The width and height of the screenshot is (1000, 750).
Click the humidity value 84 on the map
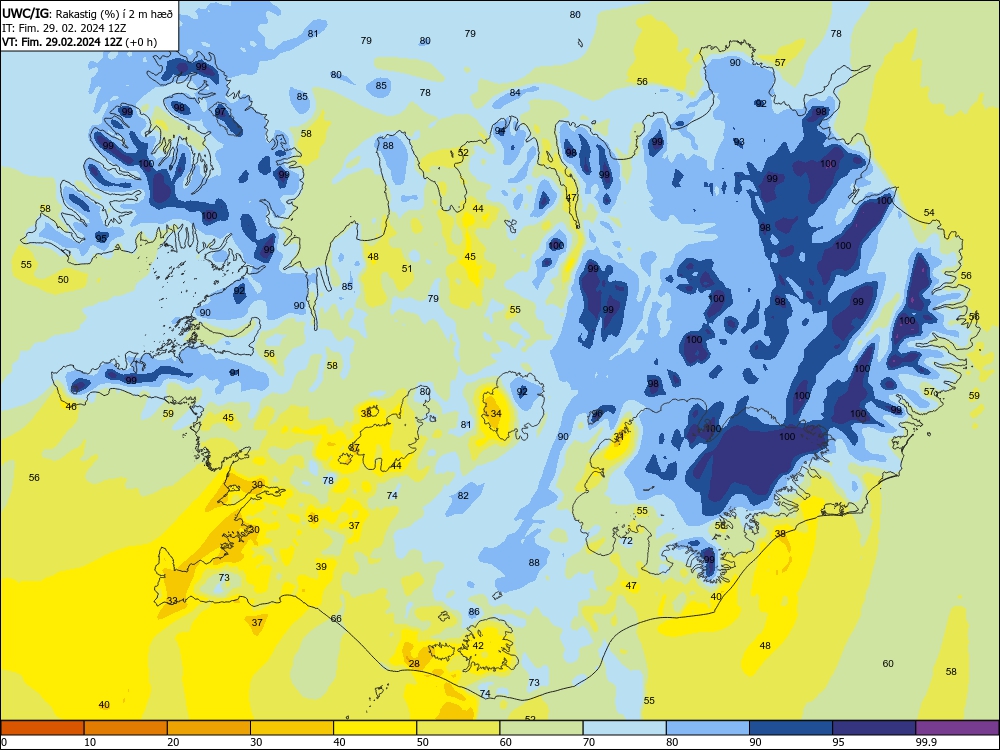(x=515, y=92)
